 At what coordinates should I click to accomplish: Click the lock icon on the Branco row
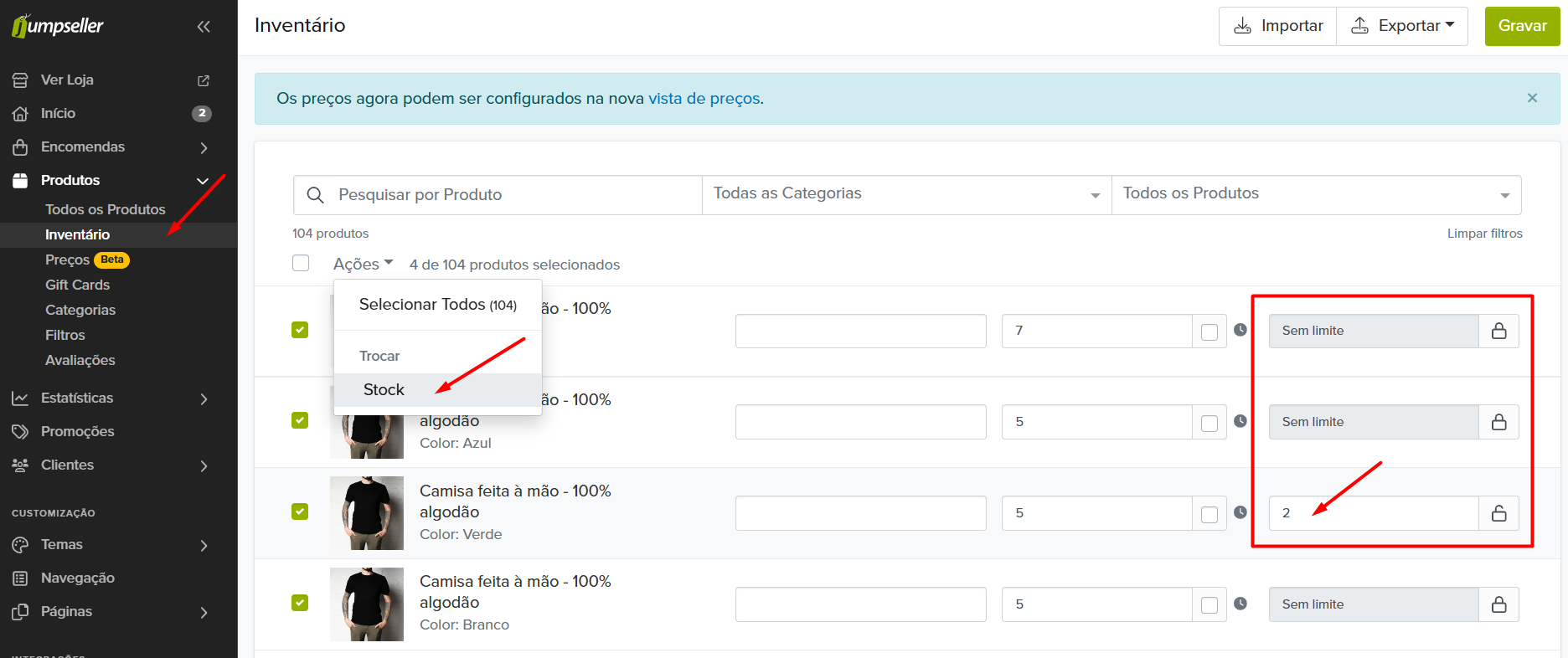(x=1498, y=604)
